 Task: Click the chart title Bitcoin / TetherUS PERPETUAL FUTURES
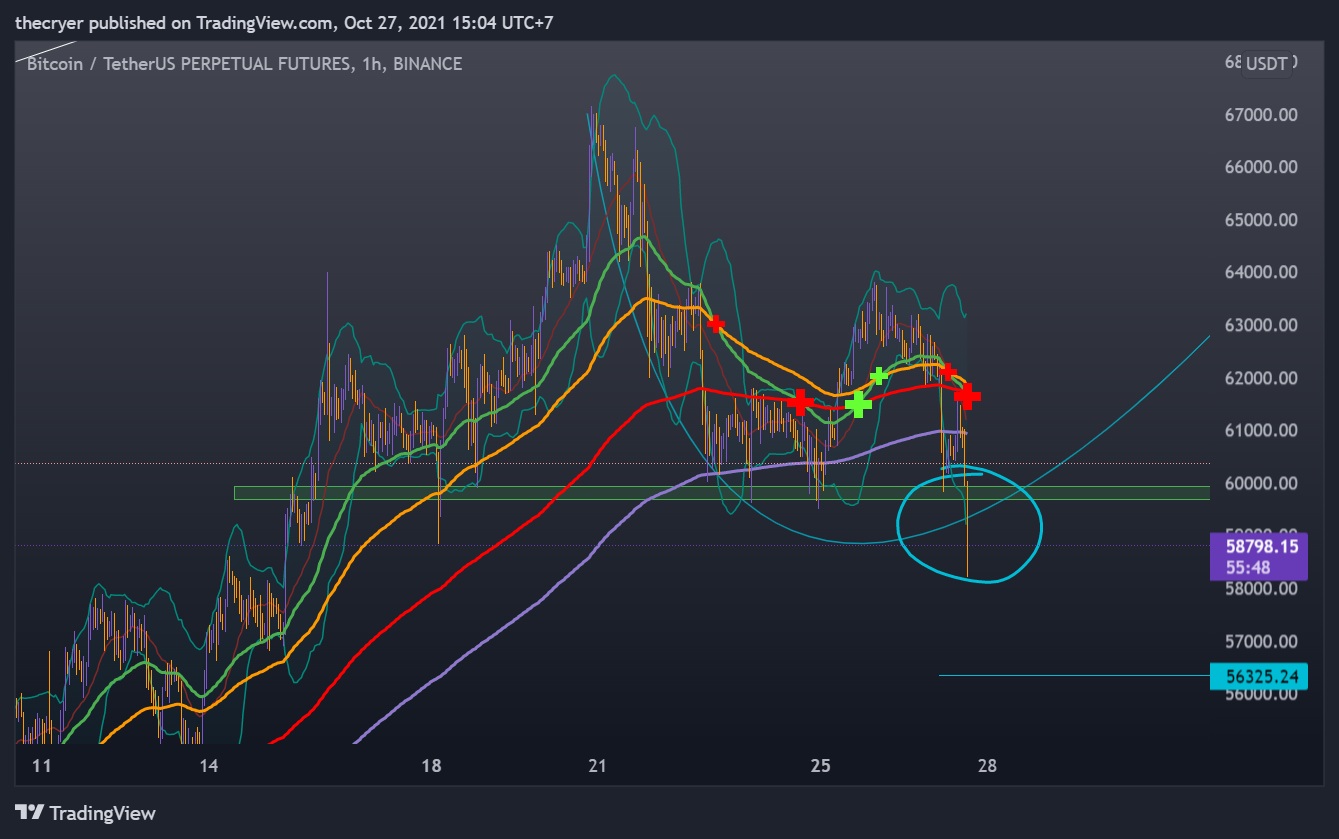click(187, 64)
